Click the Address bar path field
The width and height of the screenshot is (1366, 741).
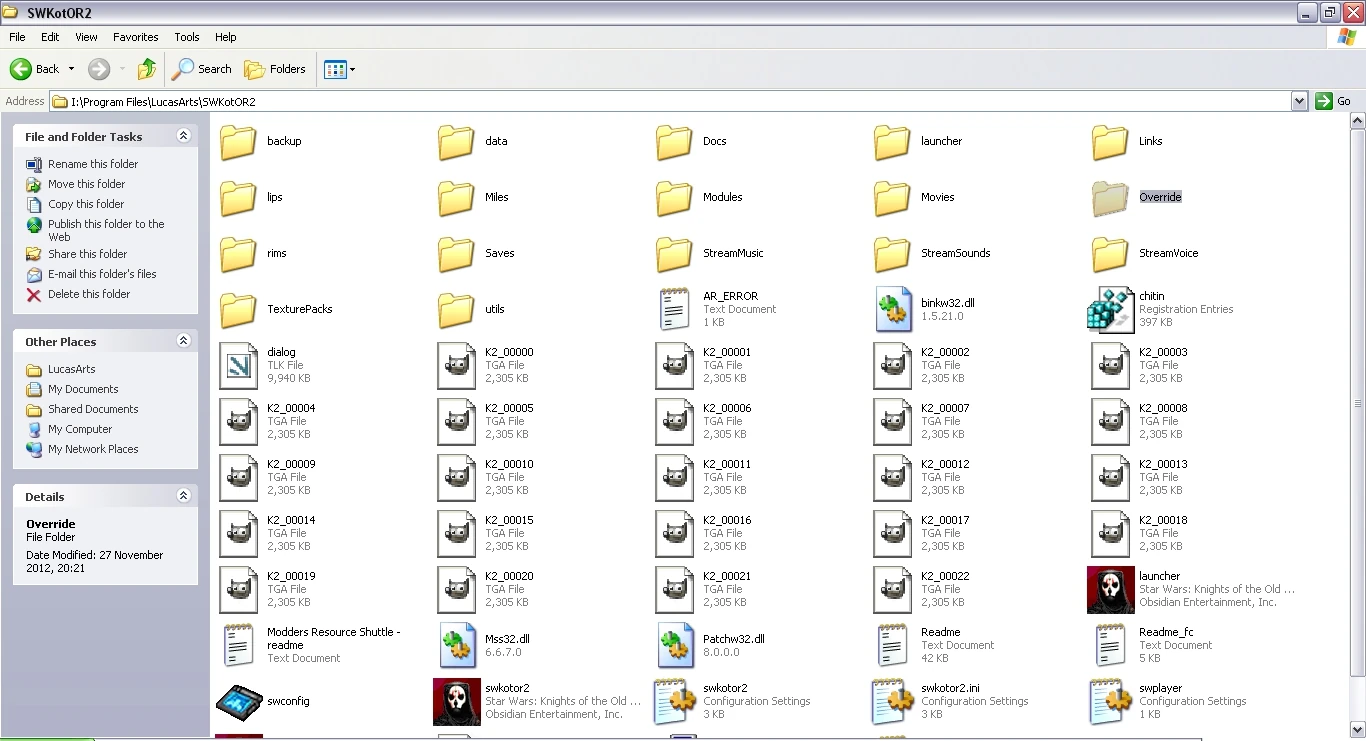(x=670, y=101)
